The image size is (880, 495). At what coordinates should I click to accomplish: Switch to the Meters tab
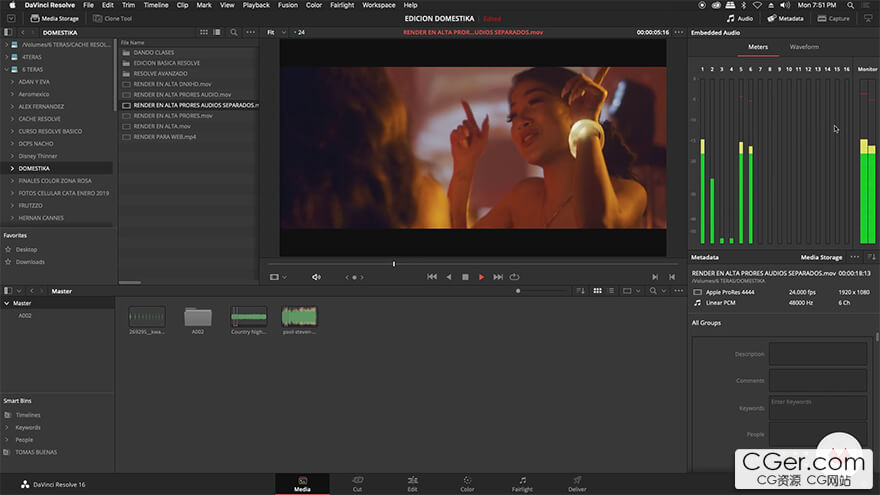tap(758, 47)
